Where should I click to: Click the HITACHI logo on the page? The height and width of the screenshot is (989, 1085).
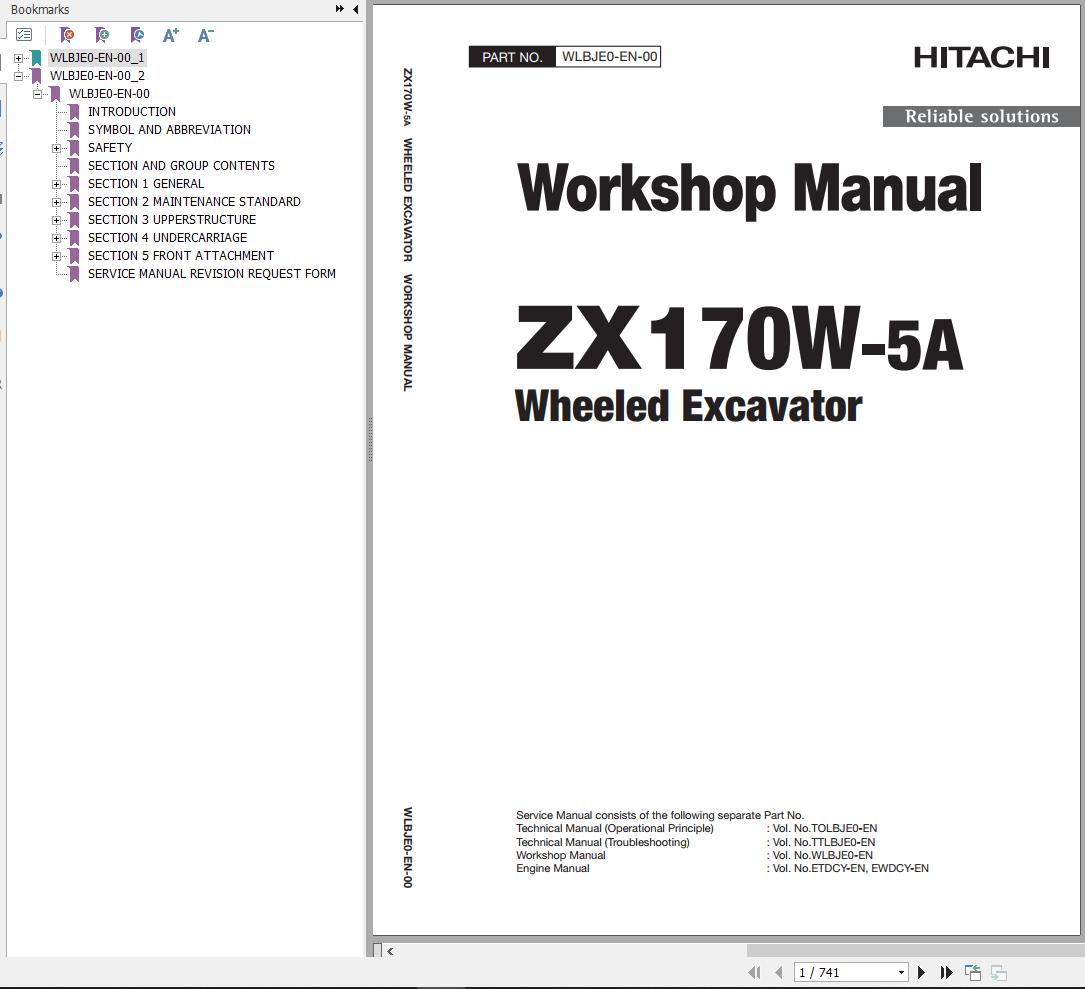tap(981, 57)
